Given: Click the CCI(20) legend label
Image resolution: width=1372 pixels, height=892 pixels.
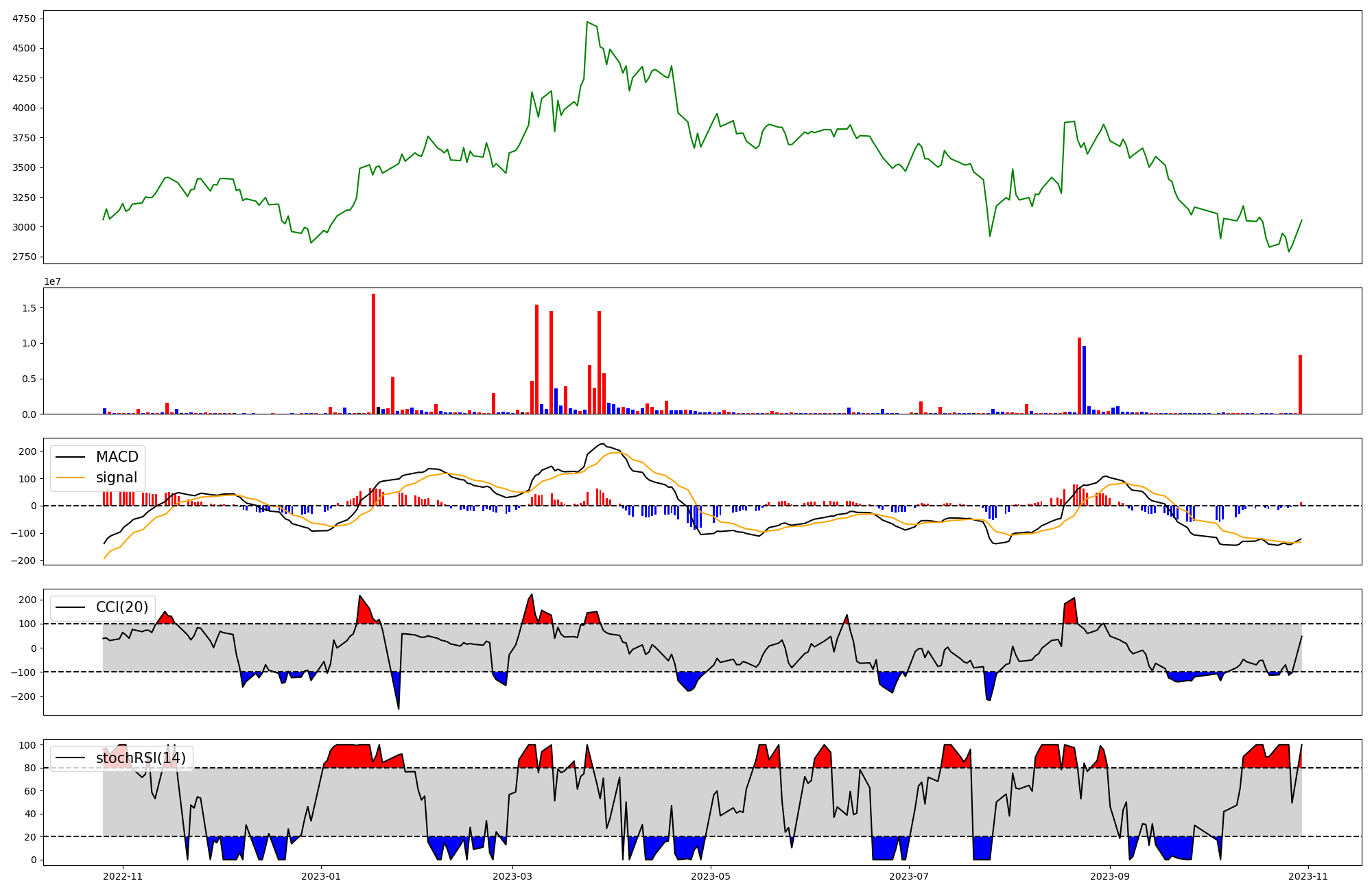Looking at the screenshot, I should (122, 607).
